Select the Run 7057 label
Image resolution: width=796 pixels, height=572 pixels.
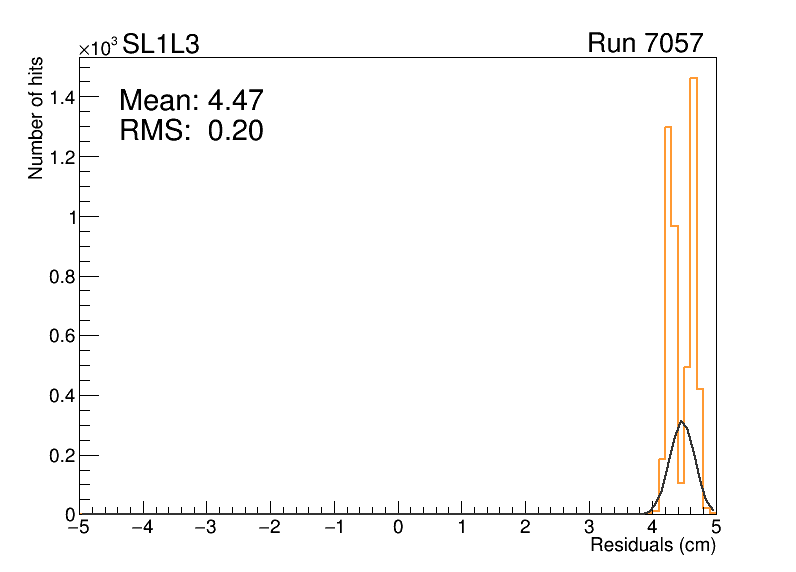645,44
